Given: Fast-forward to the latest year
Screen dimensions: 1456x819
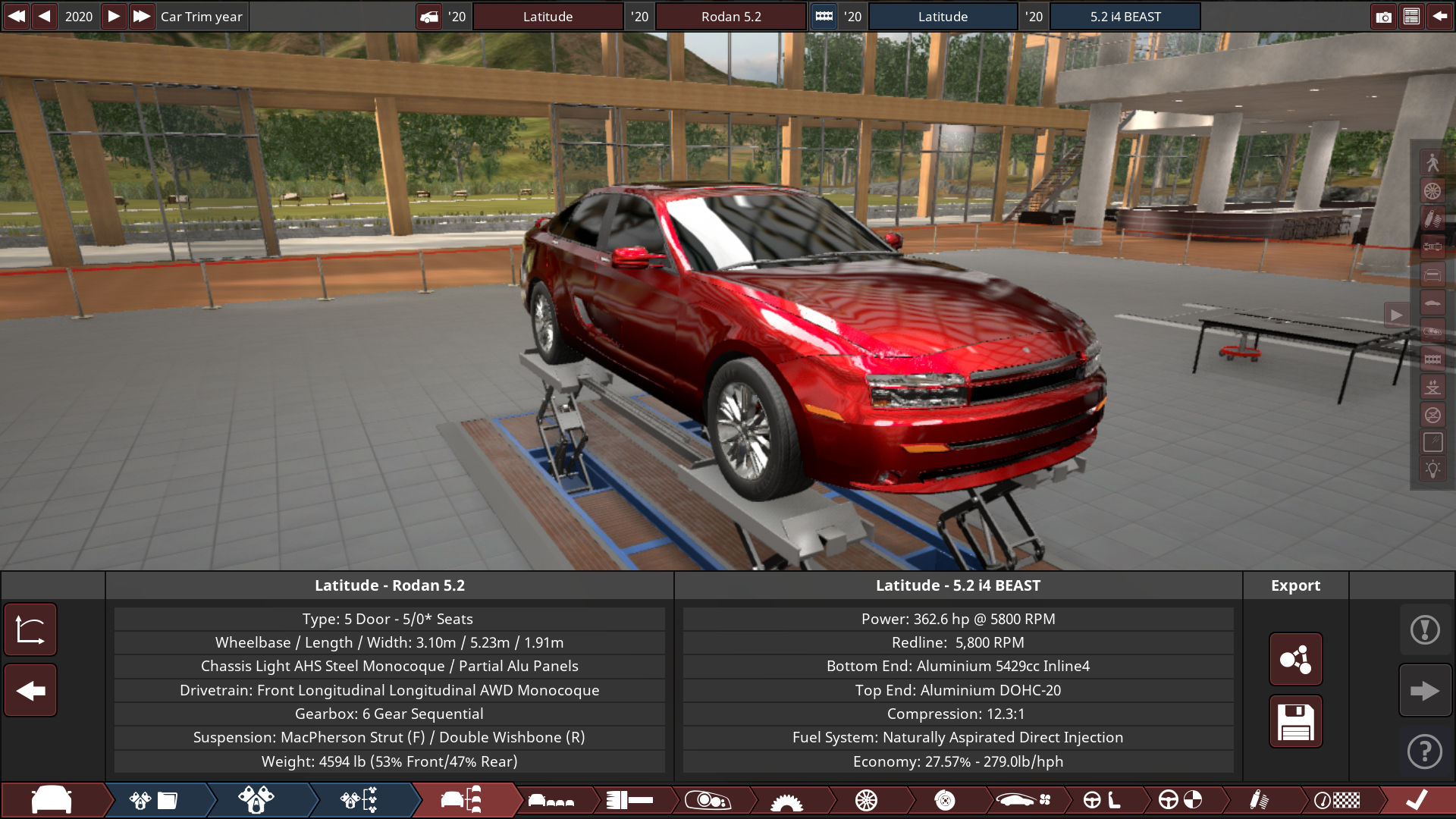Looking at the screenshot, I should click(141, 16).
